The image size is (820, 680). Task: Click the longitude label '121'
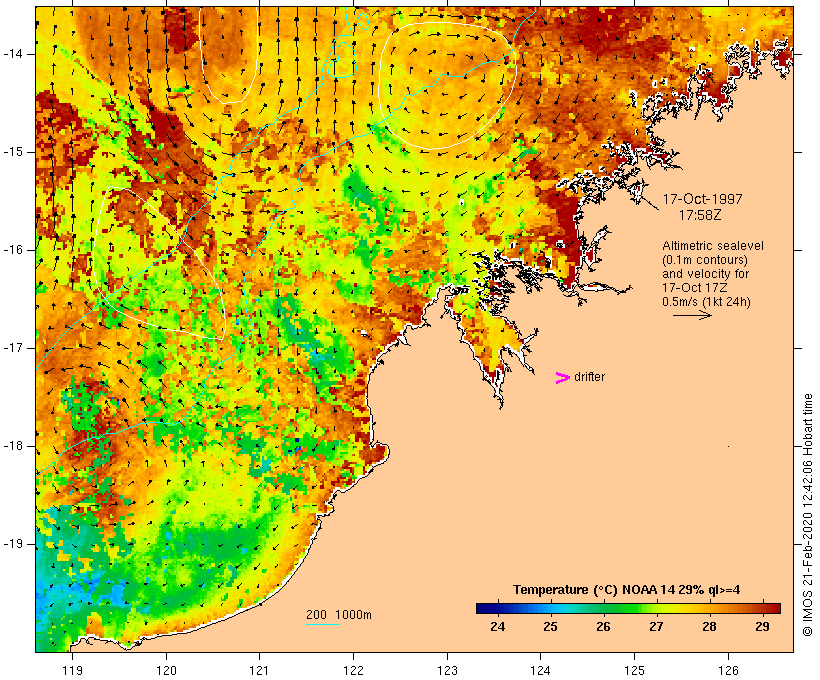tap(259, 670)
